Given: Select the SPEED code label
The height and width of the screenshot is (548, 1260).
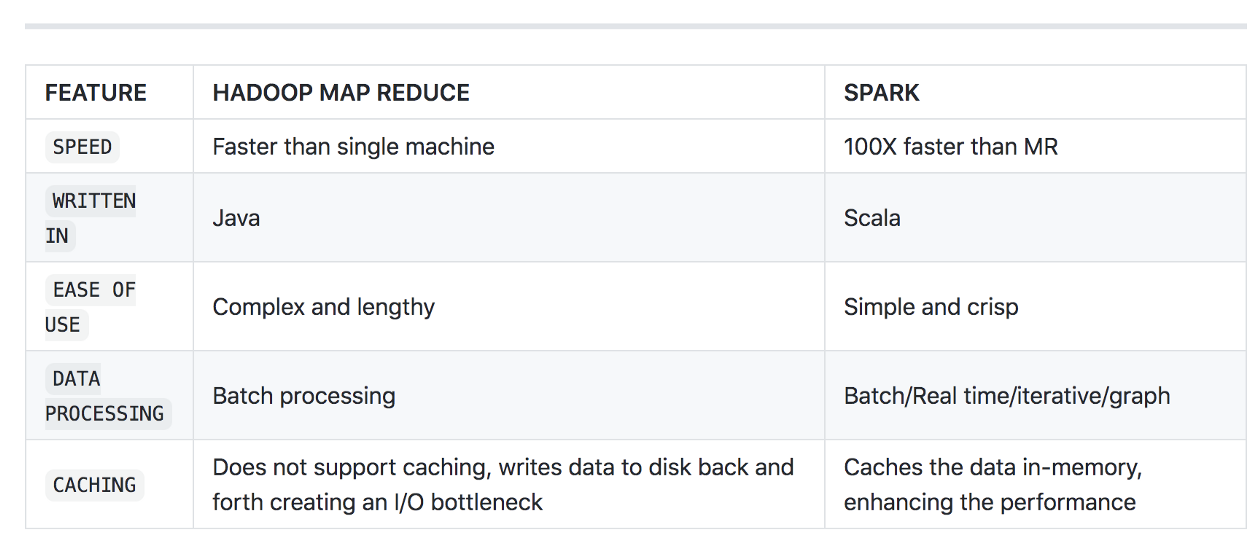Looking at the screenshot, I should (82, 147).
